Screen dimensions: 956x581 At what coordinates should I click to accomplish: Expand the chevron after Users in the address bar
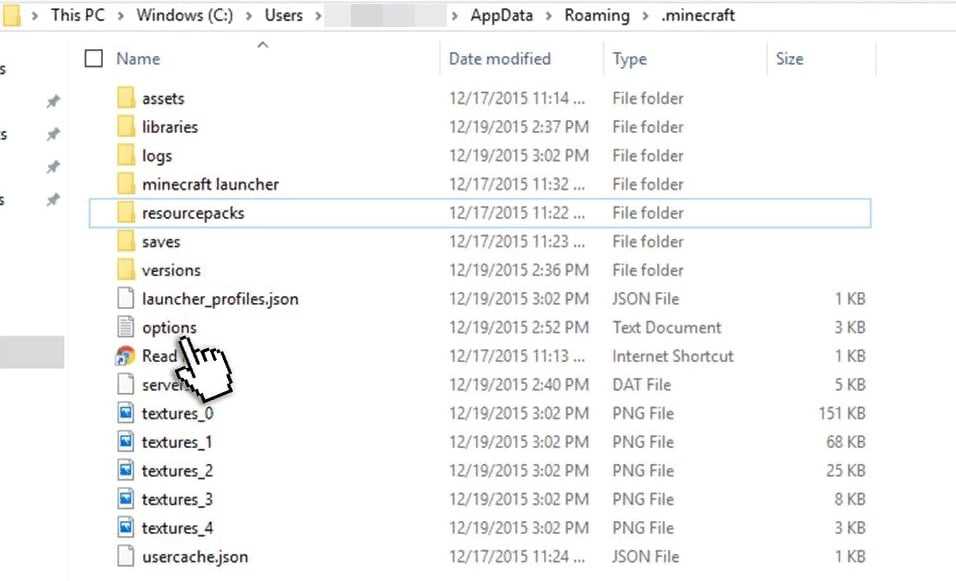click(317, 16)
